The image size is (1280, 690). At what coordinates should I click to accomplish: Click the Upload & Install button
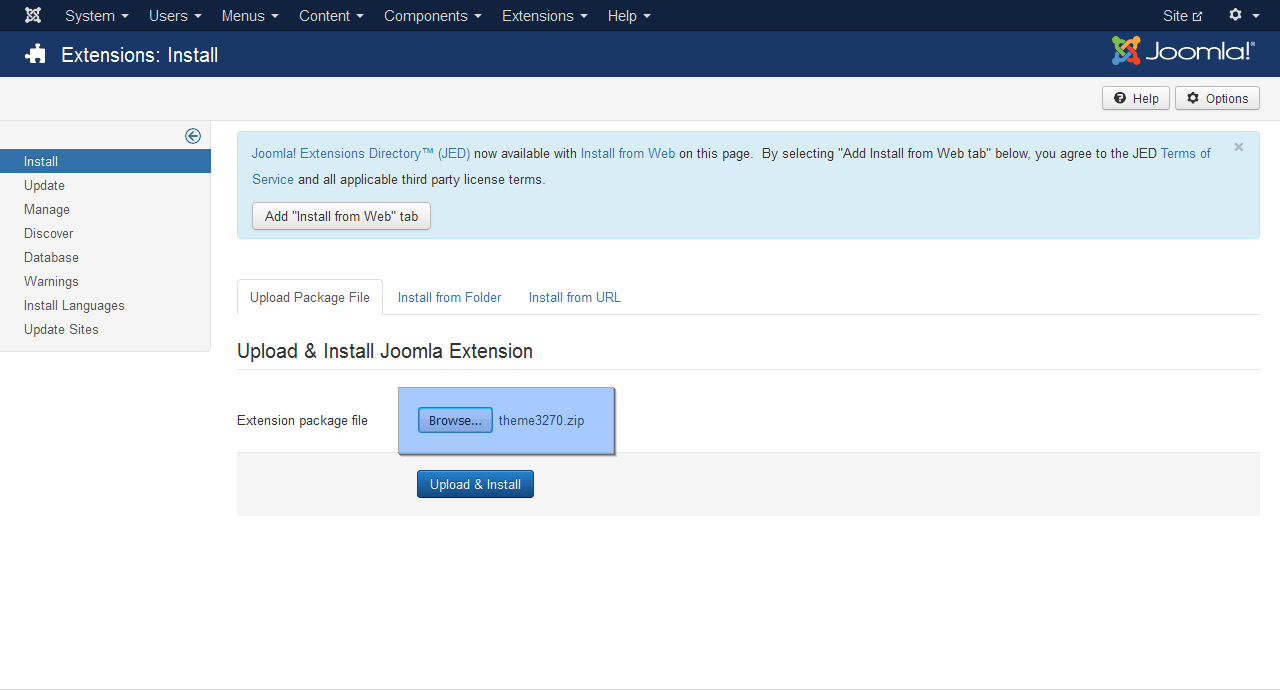point(475,484)
